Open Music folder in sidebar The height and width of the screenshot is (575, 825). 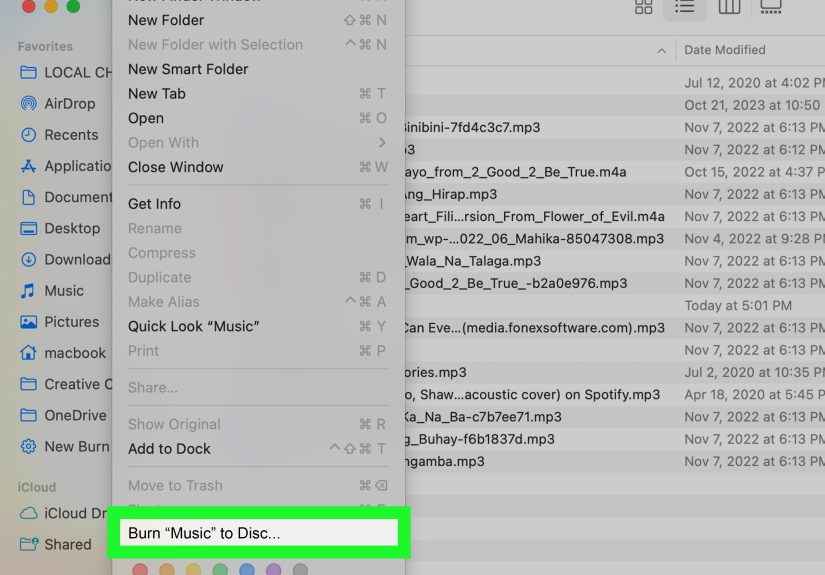[52, 290]
